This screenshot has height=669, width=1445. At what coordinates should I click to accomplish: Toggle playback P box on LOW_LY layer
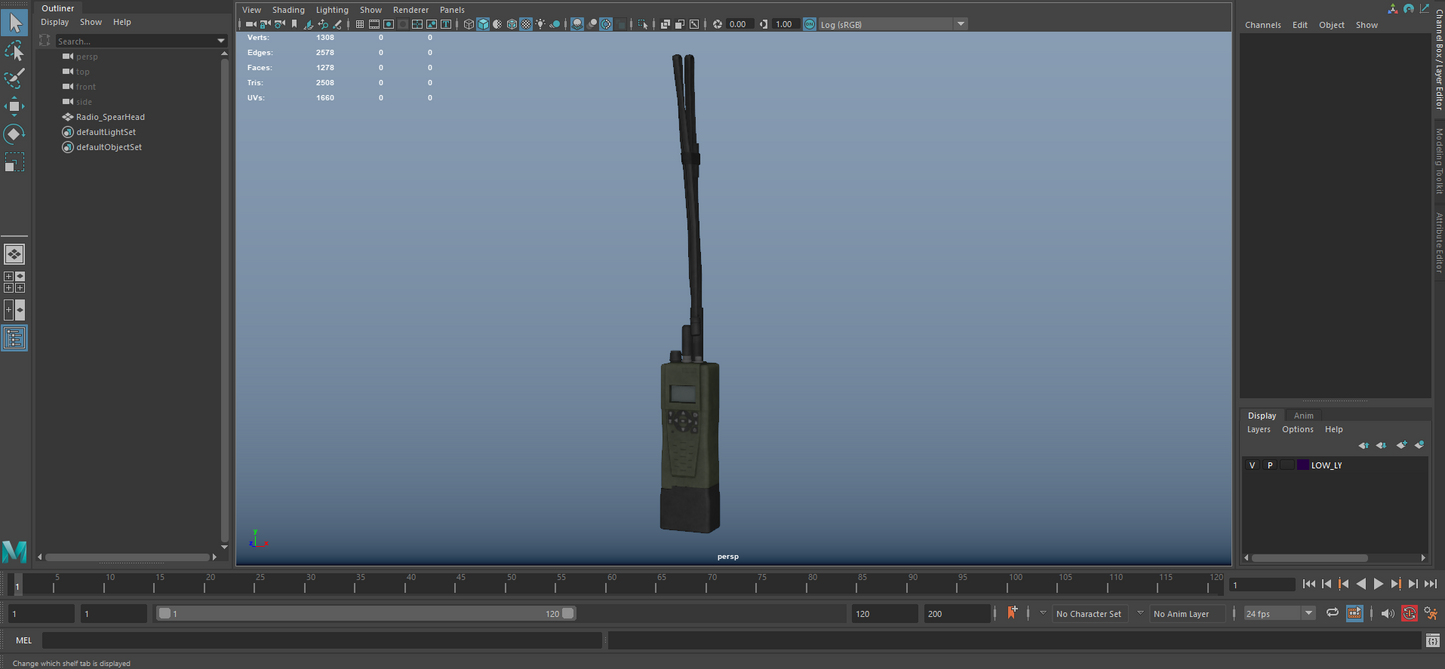tap(1270, 465)
